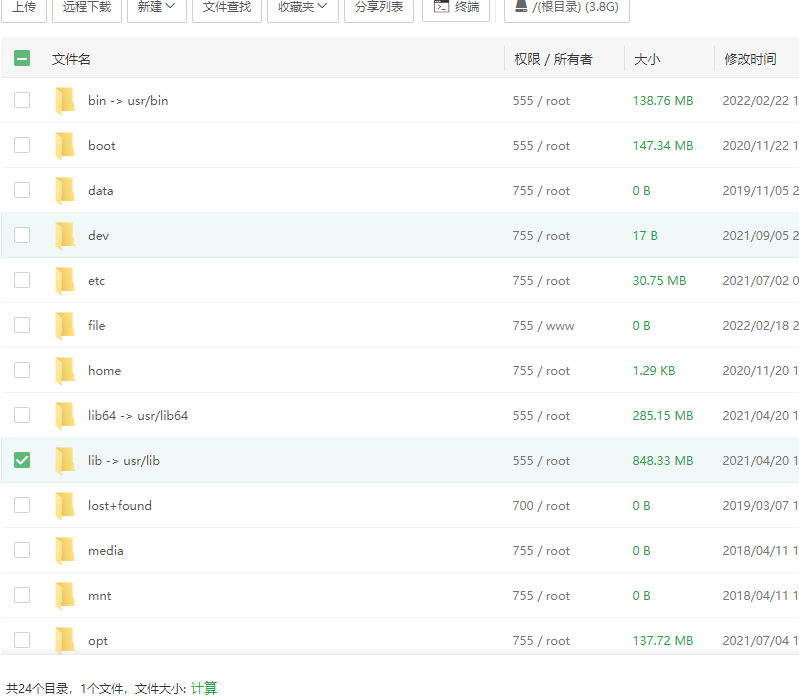Check the box for the opt folder
The image size is (799, 699).
(x=22, y=640)
